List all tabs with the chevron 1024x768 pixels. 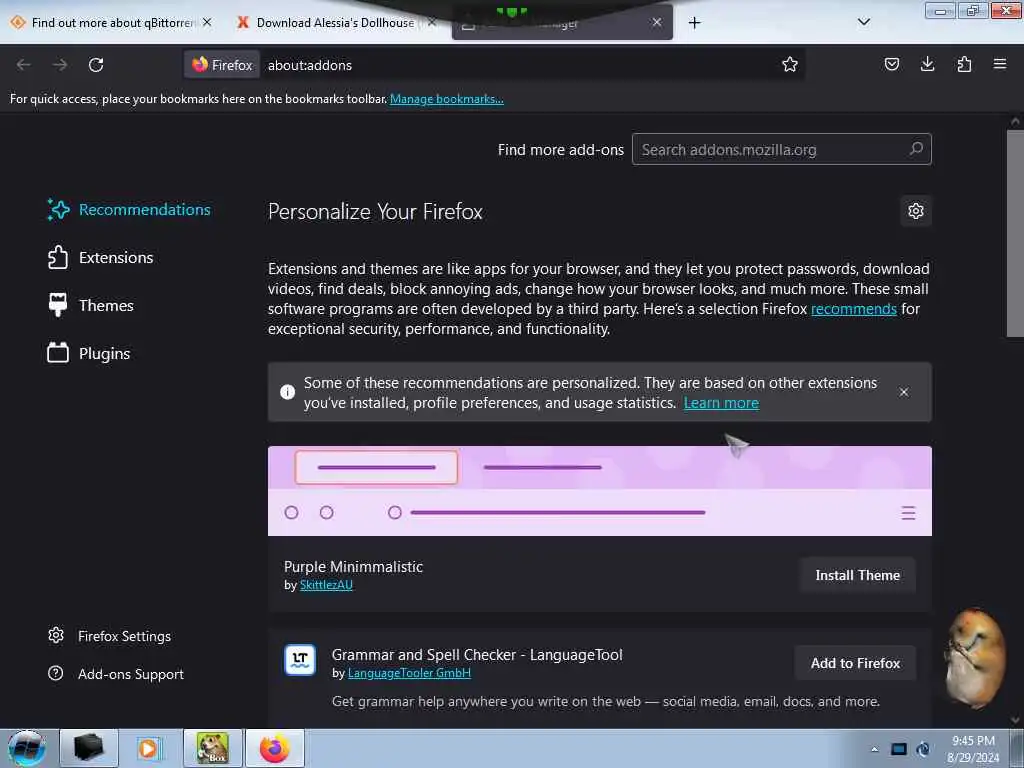point(863,22)
